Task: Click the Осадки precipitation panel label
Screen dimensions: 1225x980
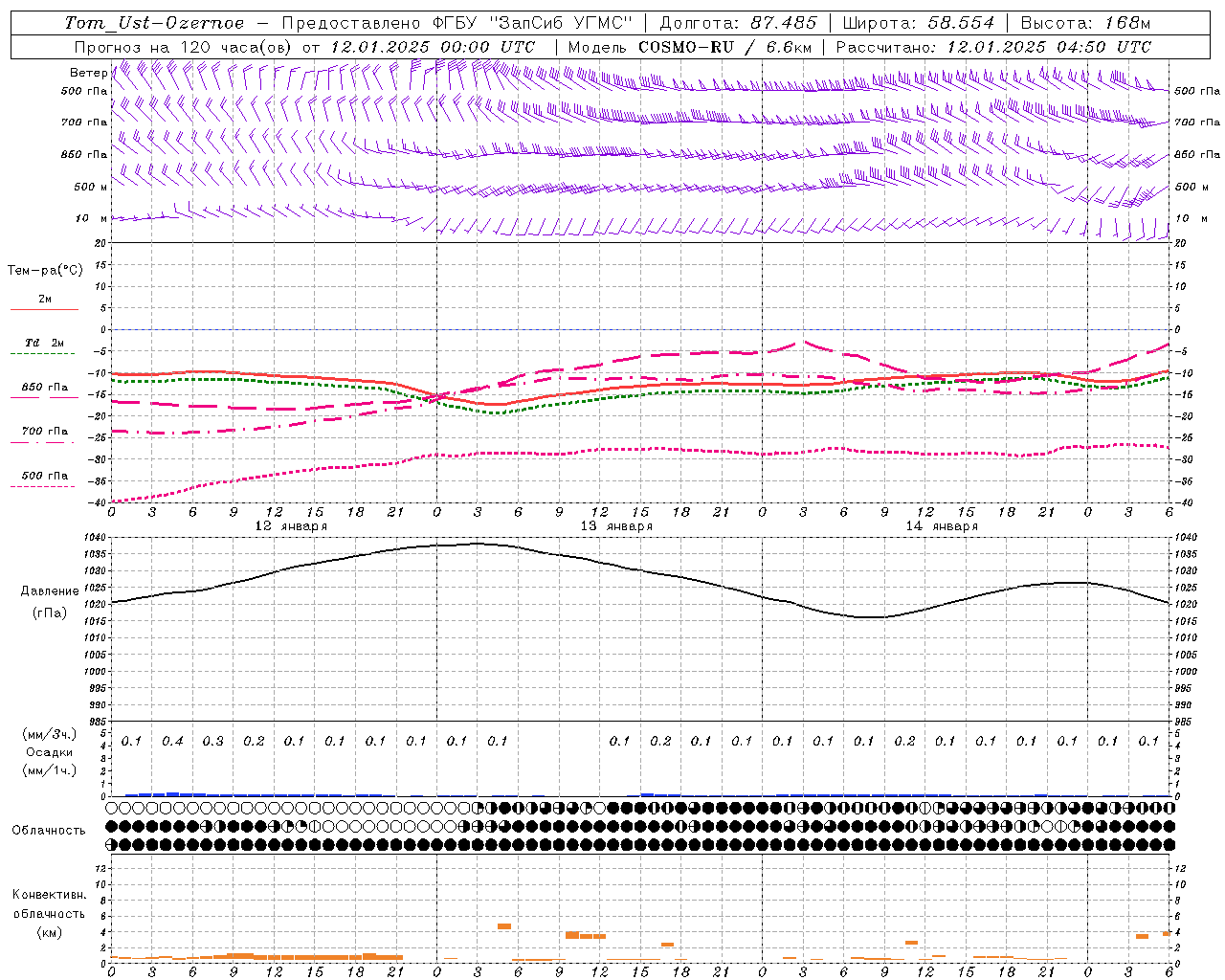Action: point(49,752)
